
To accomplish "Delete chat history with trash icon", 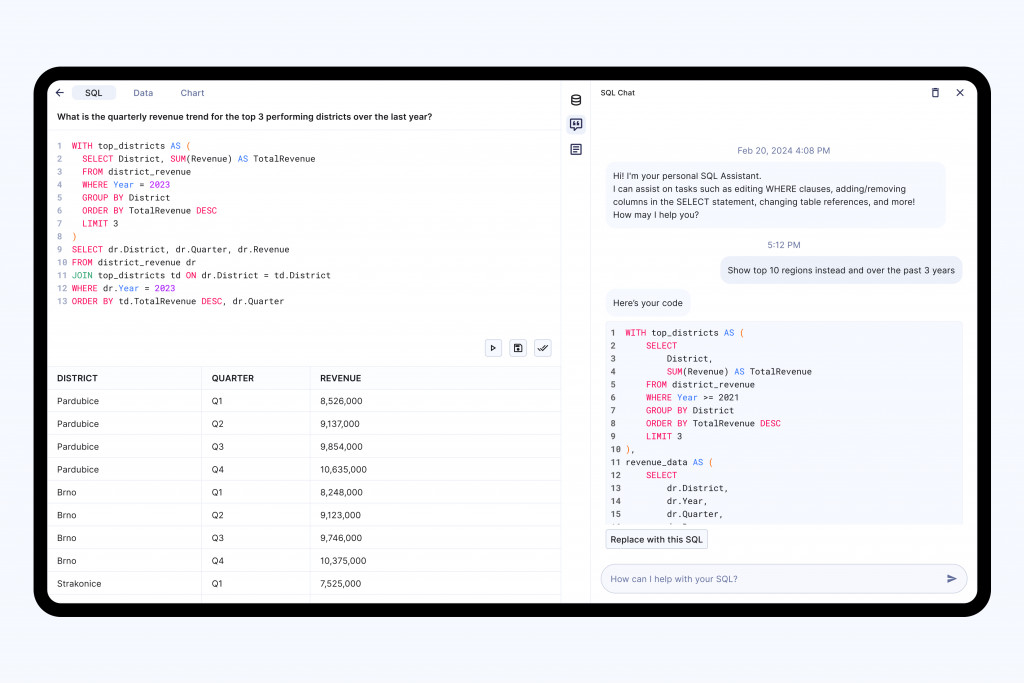I will (x=935, y=93).
